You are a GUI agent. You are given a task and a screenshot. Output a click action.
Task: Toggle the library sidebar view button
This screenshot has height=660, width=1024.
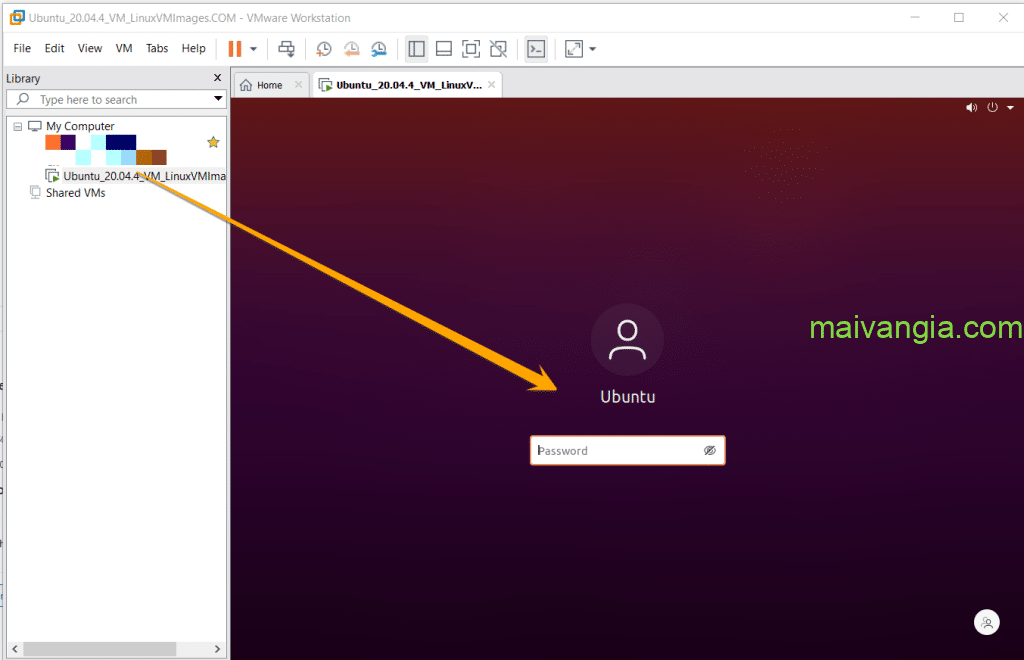[417, 48]
